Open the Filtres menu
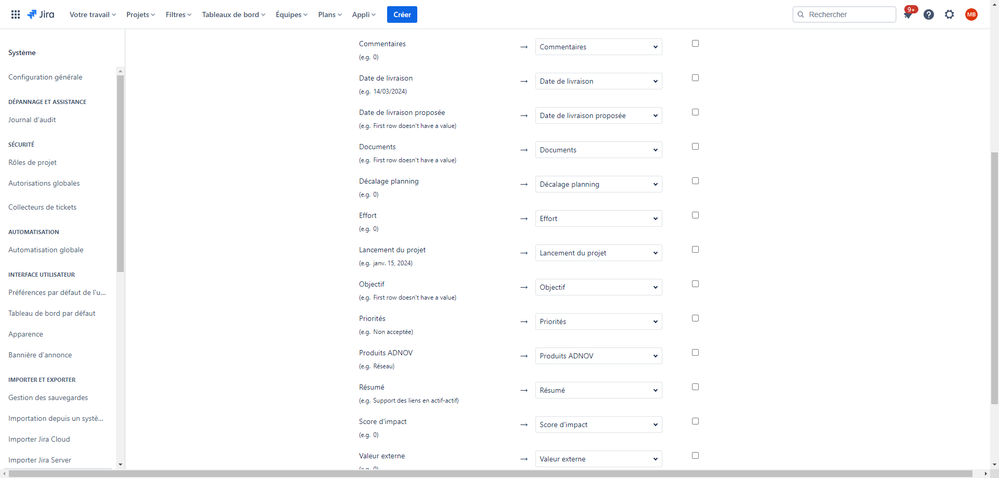 [178, 14]
